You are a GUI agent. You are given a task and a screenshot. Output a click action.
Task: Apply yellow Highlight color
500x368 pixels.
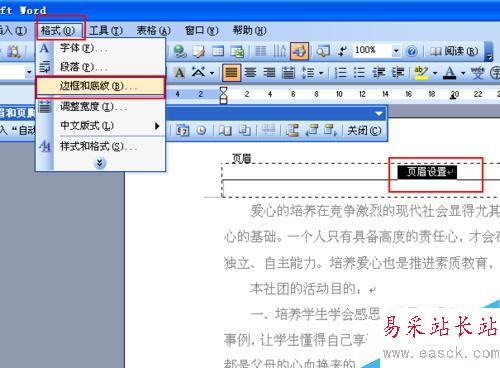(x=421, y=72)
